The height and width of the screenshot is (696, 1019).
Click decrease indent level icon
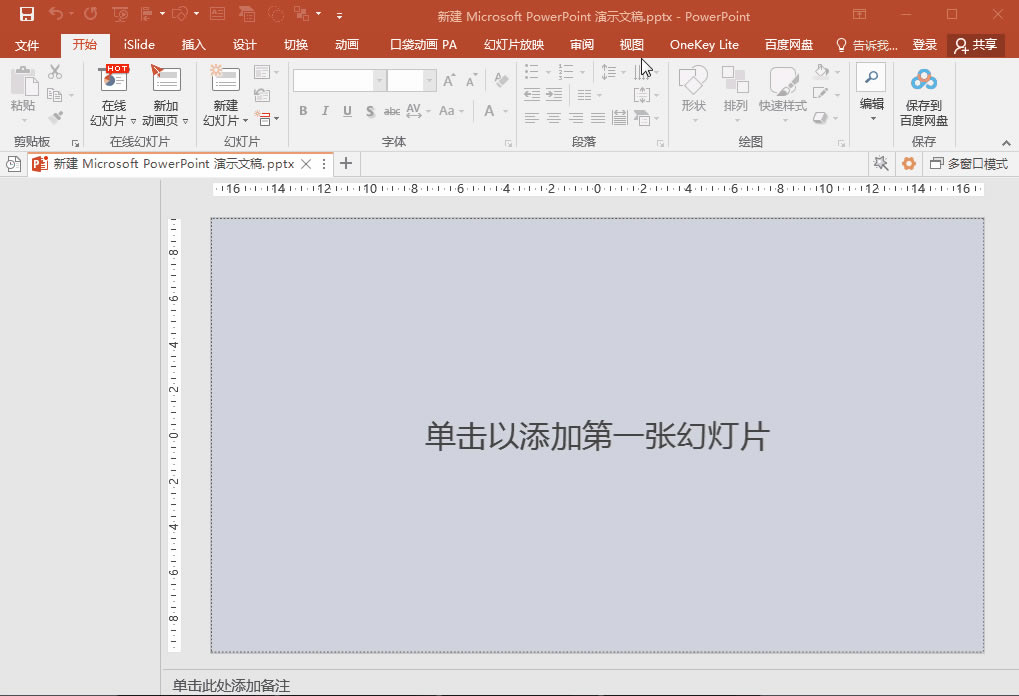(x=532, y=95)
